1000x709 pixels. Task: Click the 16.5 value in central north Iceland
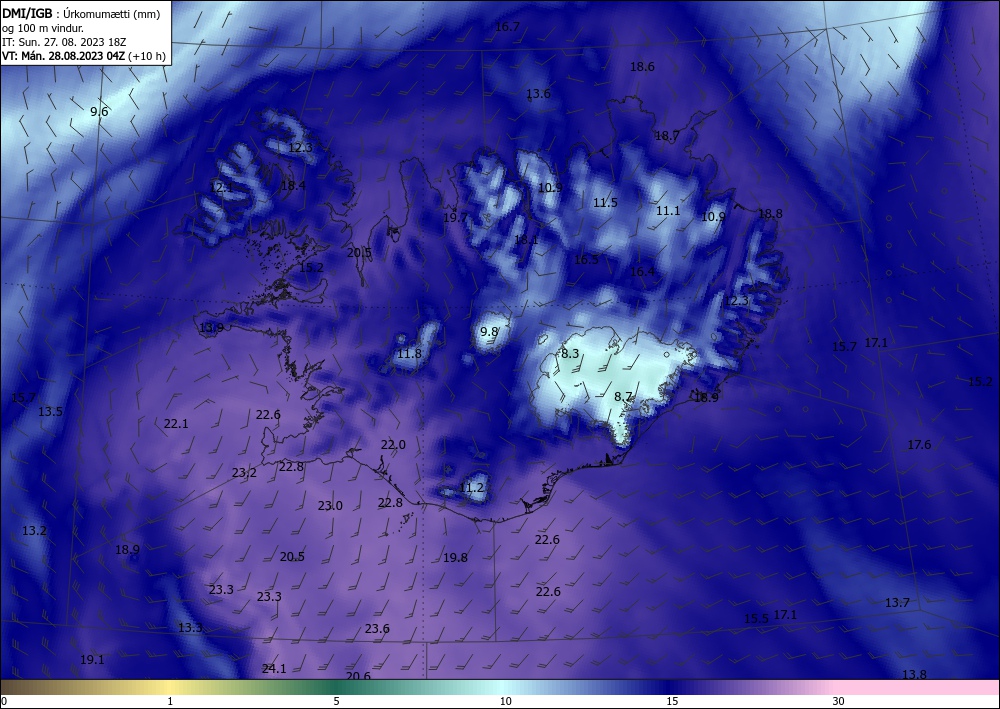[586, 259]
